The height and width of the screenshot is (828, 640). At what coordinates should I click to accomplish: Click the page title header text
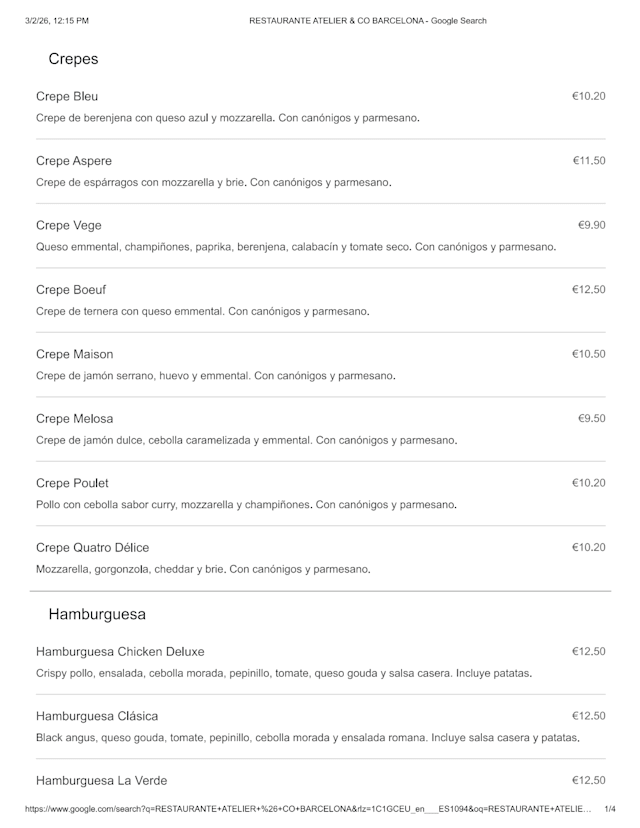[368, 21]
